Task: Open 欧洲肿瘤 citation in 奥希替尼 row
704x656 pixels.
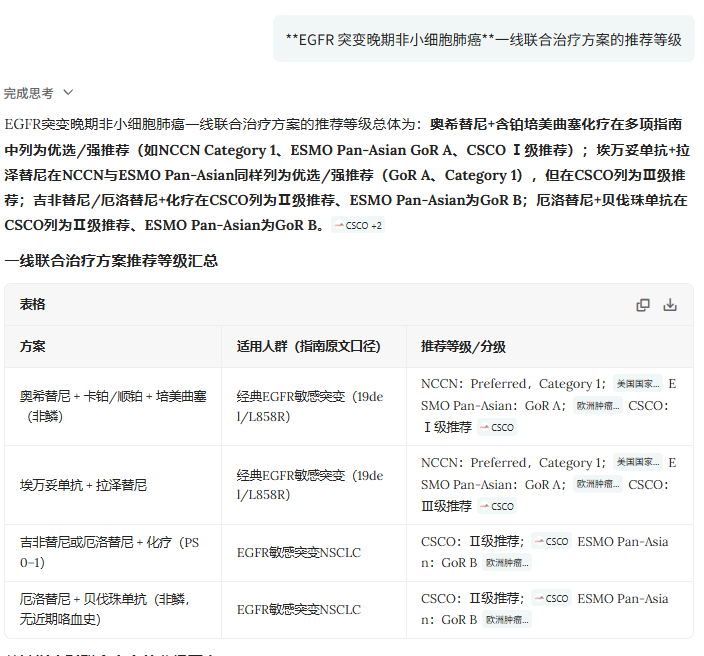Action: click(x=598, y=405)
